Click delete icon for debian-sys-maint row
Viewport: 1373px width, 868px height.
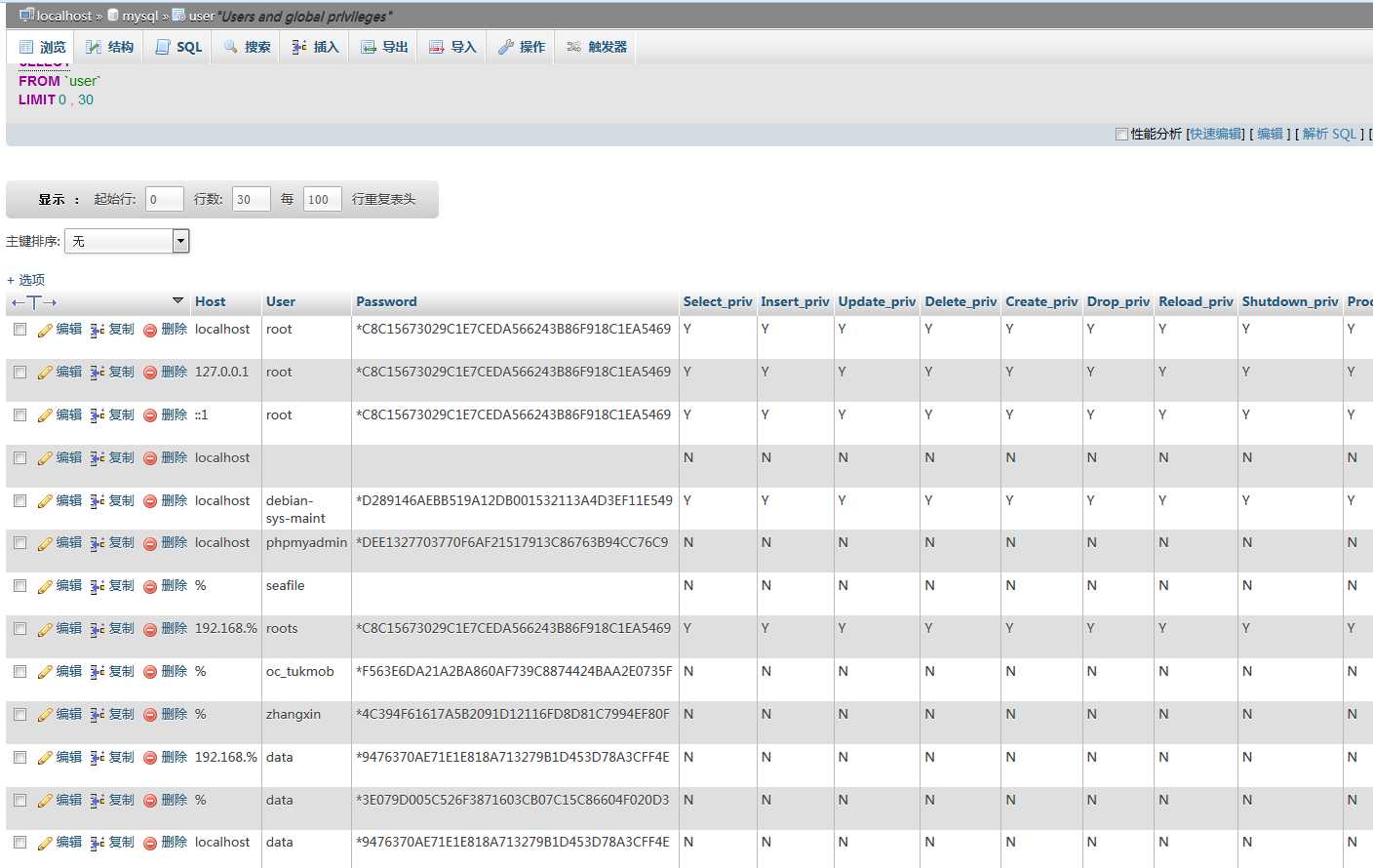click(x=150, y=502)
